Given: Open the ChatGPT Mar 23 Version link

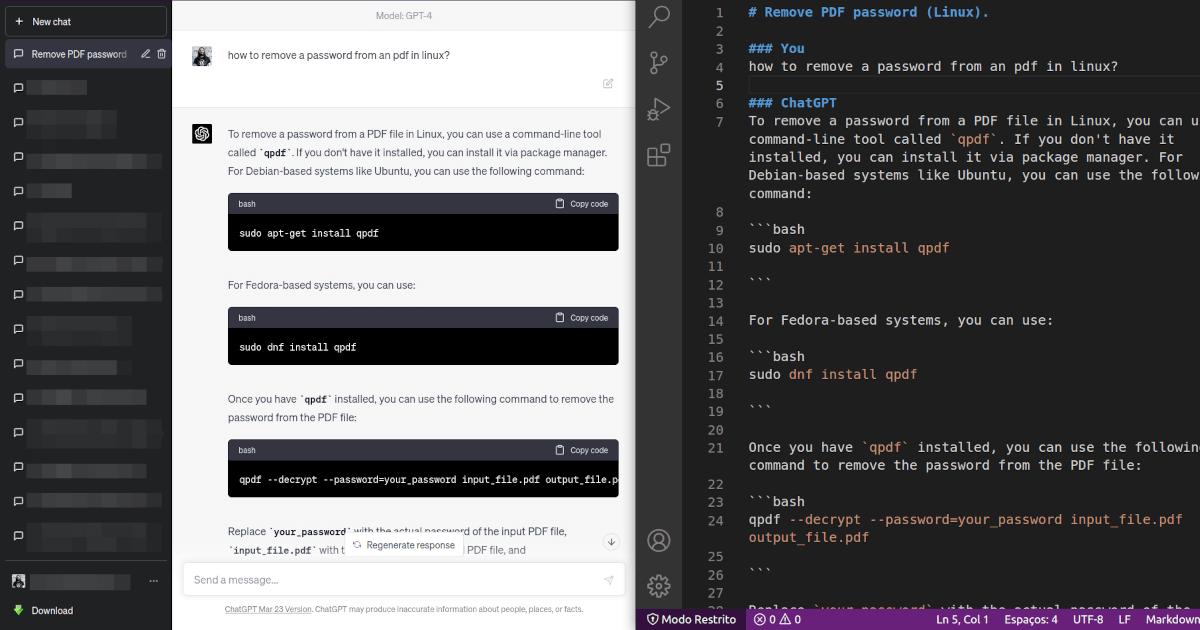Looking at the screenshot, I should pyautogui.click(x=269, y=609).
